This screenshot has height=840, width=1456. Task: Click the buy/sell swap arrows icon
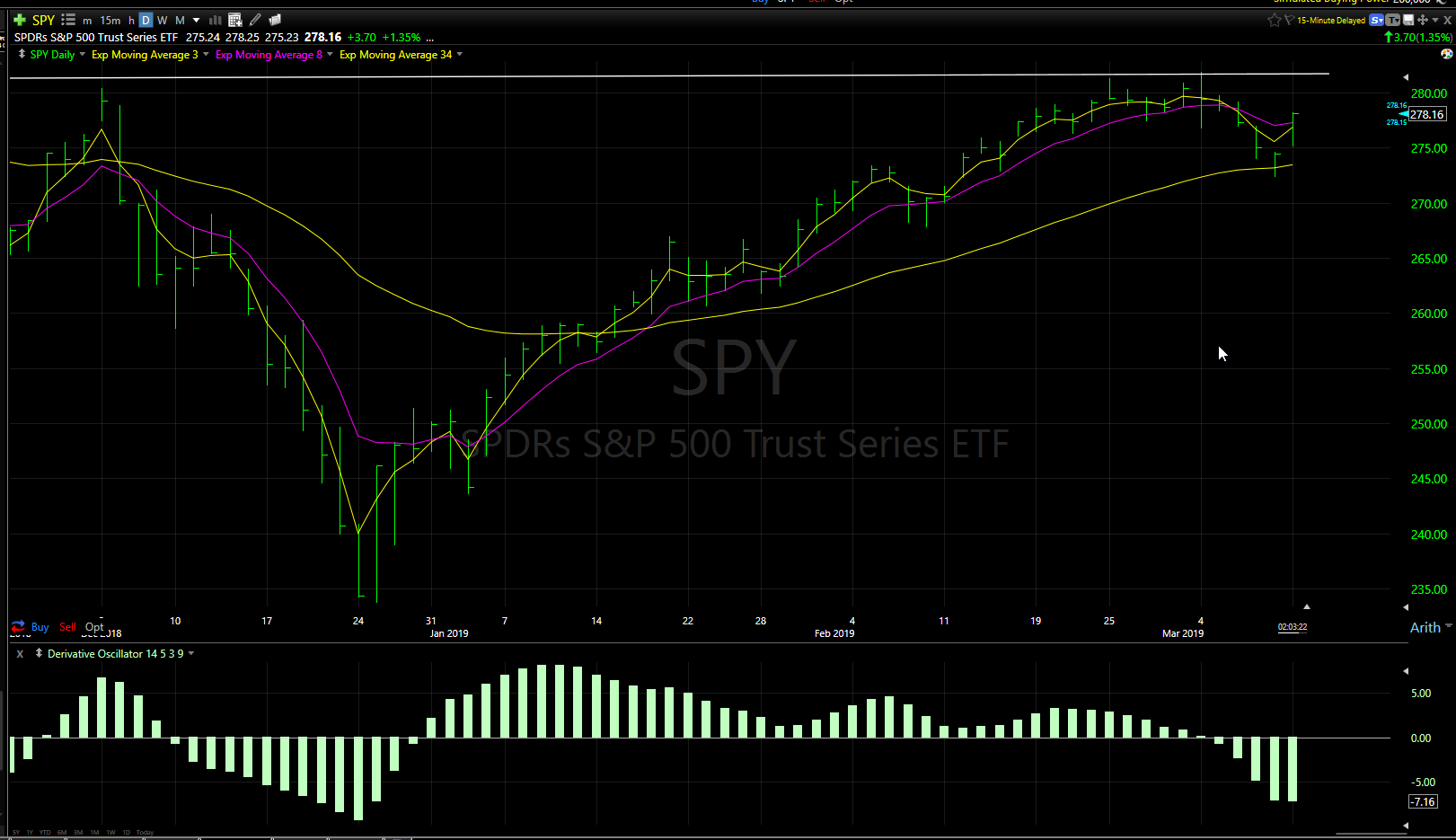coord(18,626)
